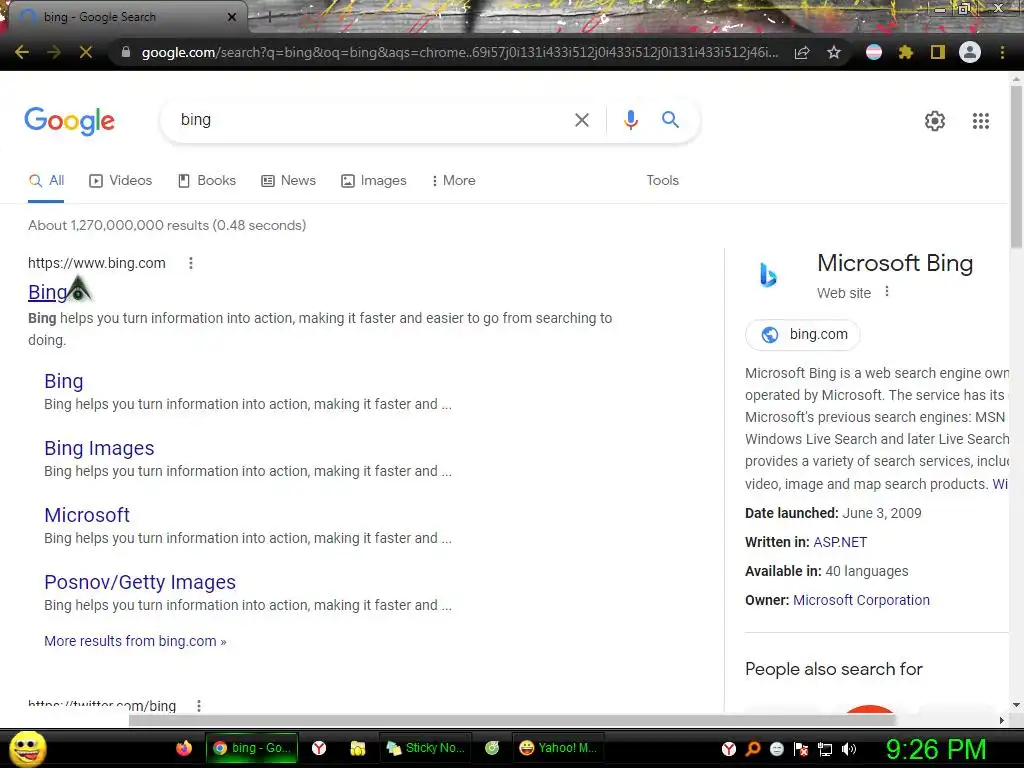Toggle the browser side panel icon

pos(938,52)
